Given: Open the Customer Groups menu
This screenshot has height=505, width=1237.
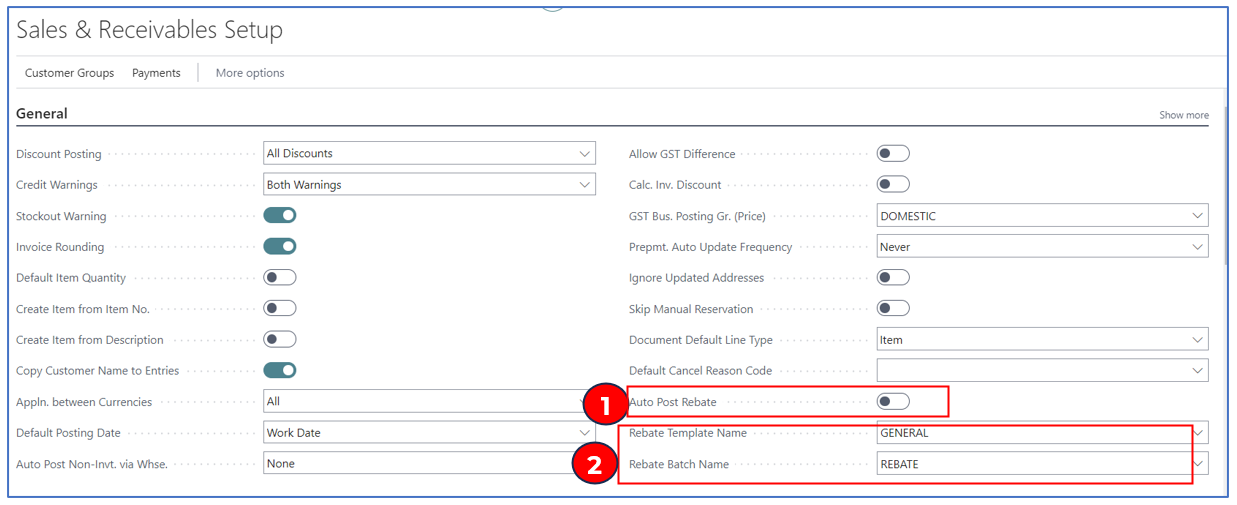Looking at the screenshot, I should [69, 73].
